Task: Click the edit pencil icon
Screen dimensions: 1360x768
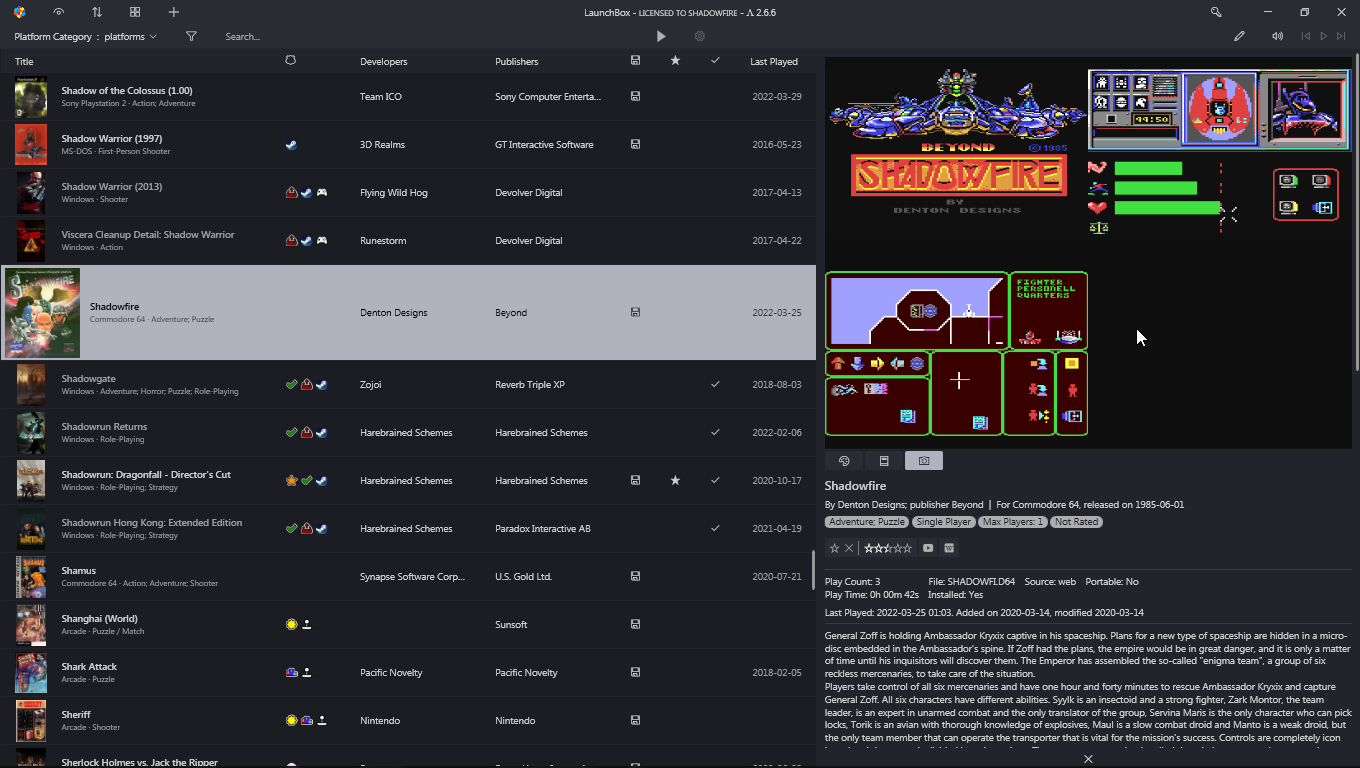Action: click(x=1240, y=36)
